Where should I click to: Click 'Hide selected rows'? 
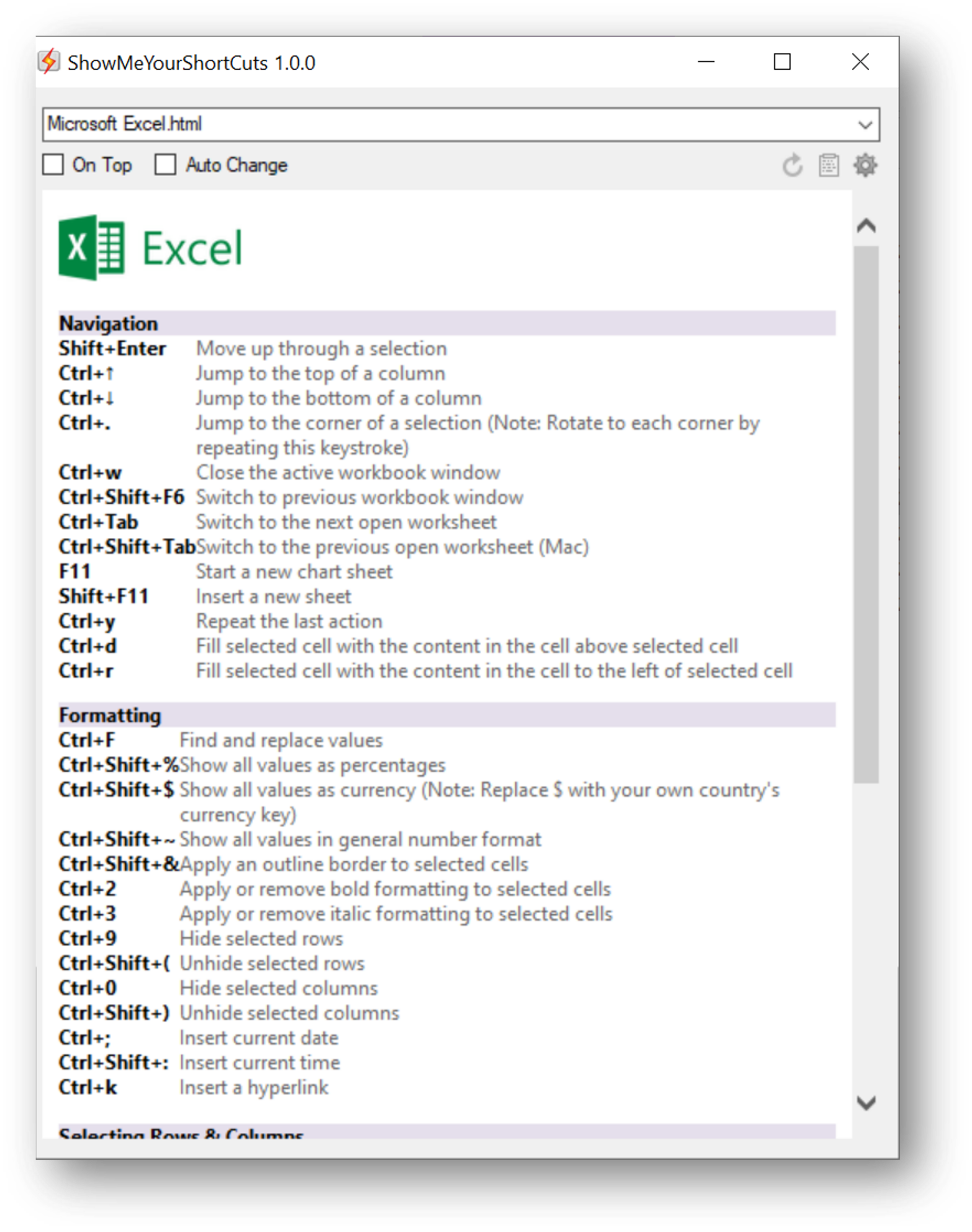click(261, 939)
